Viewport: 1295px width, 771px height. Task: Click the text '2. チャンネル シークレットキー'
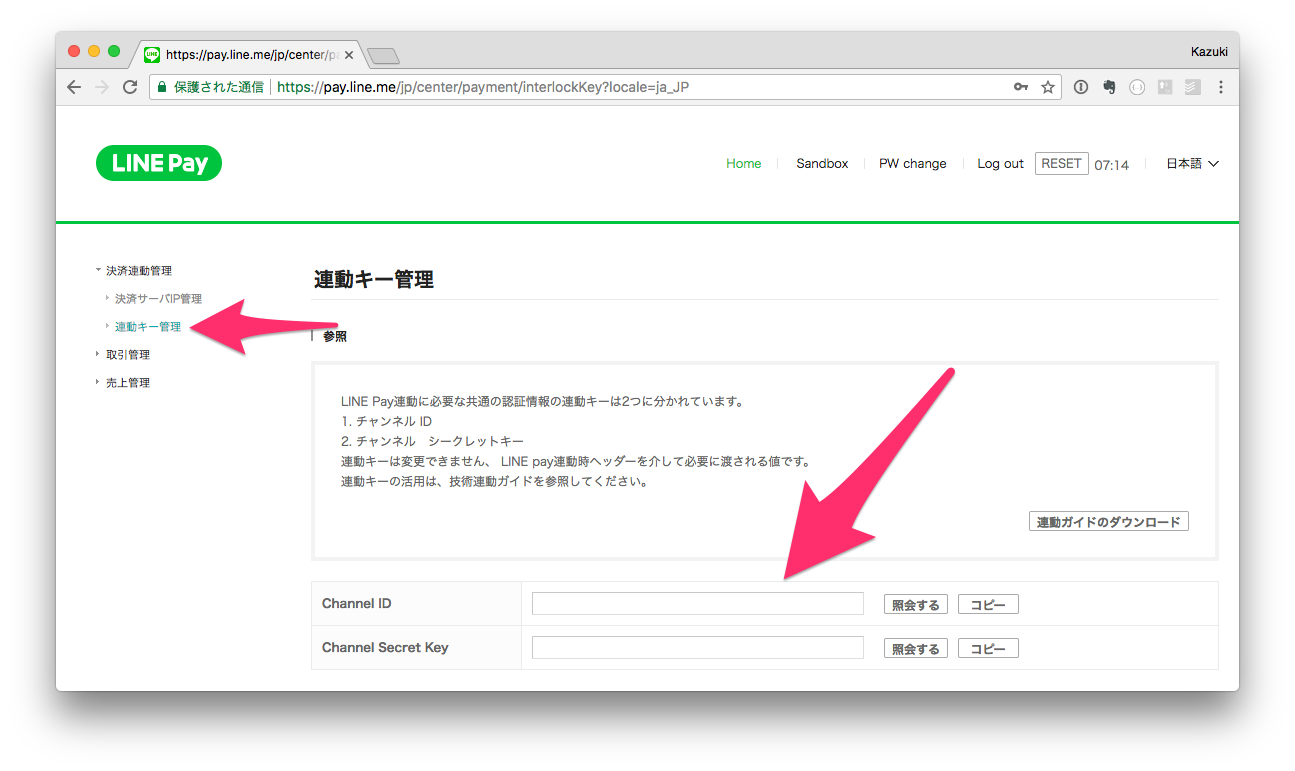432,441
